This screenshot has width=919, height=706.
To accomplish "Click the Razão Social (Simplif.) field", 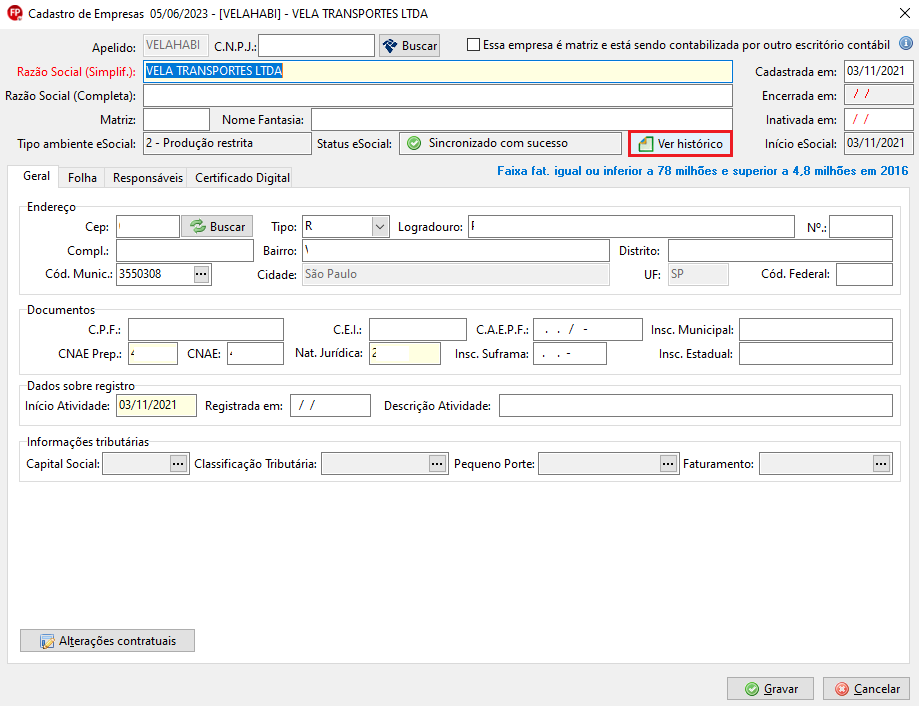I will click(438, 71).
